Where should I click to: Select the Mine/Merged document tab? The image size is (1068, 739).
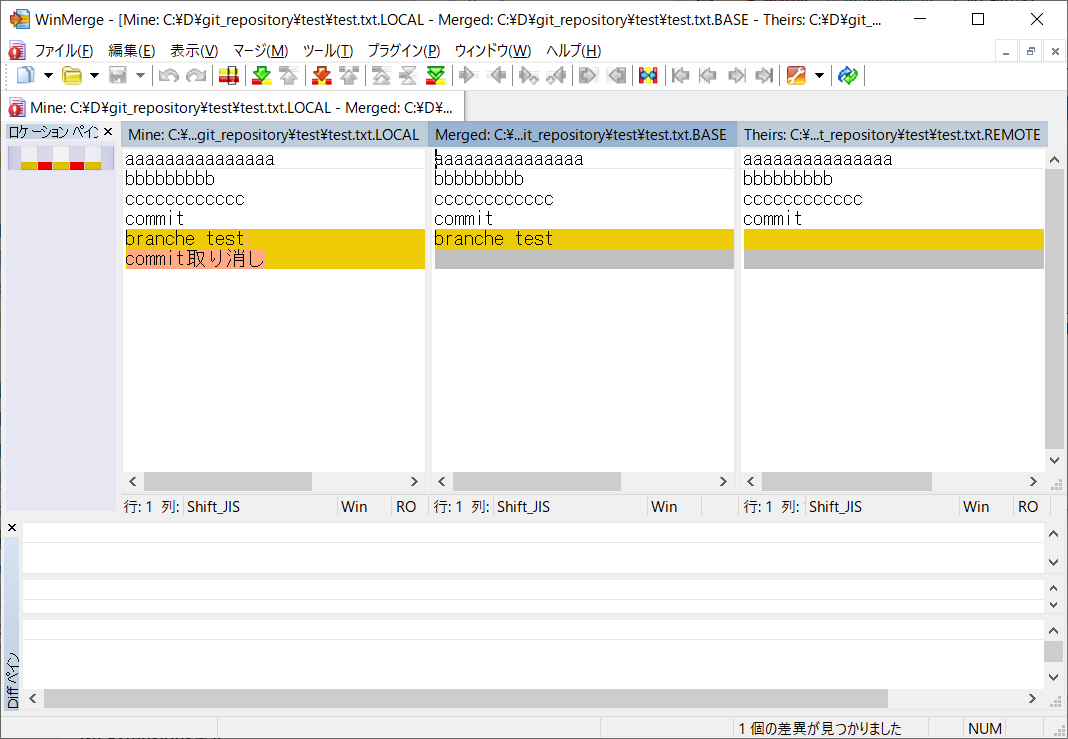[235, 107]
